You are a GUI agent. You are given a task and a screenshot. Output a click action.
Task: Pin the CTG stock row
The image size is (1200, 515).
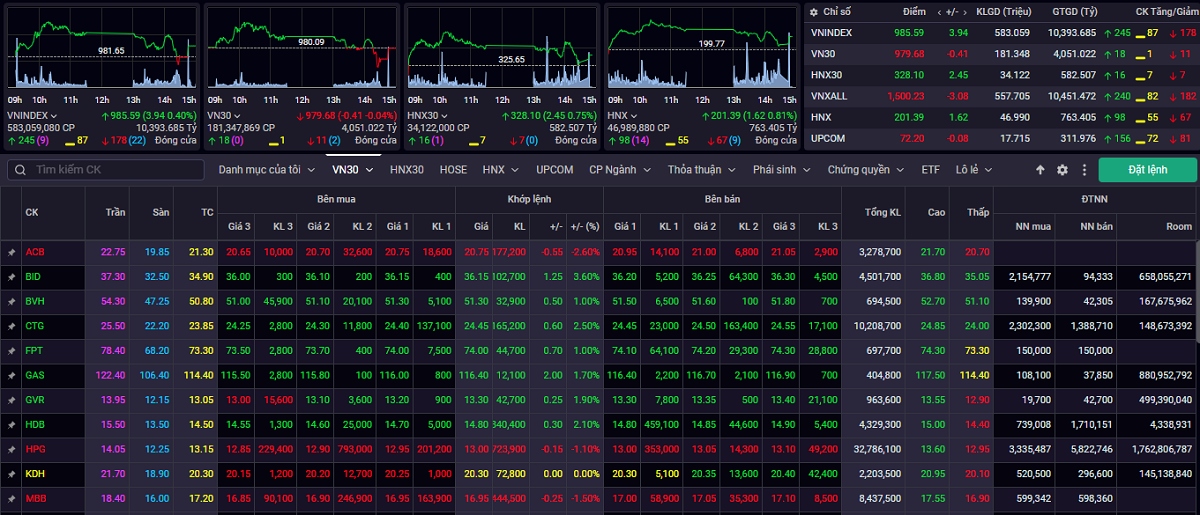click(x=11, y=326)
